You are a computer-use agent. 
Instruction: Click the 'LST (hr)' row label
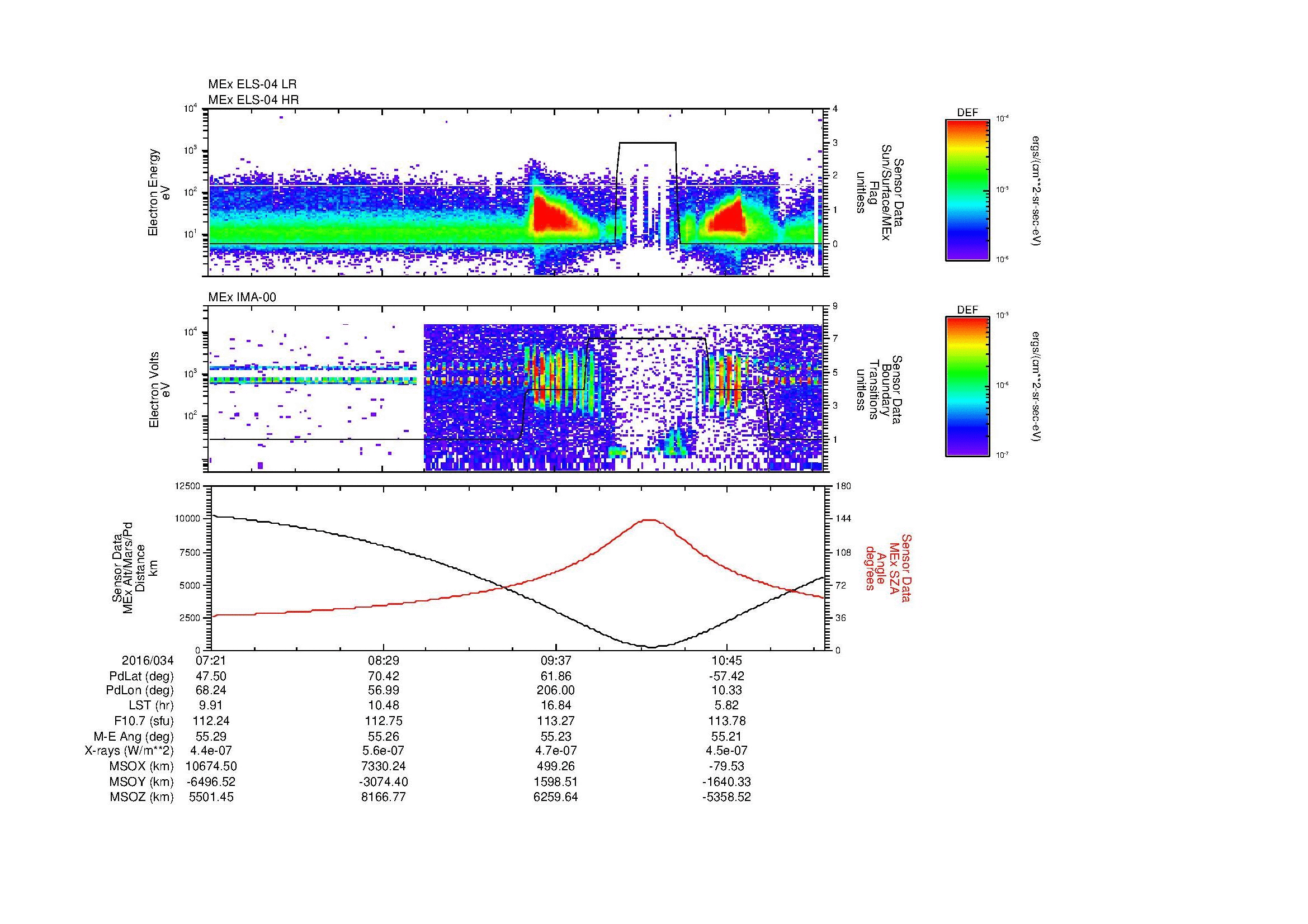pos(150,706)
